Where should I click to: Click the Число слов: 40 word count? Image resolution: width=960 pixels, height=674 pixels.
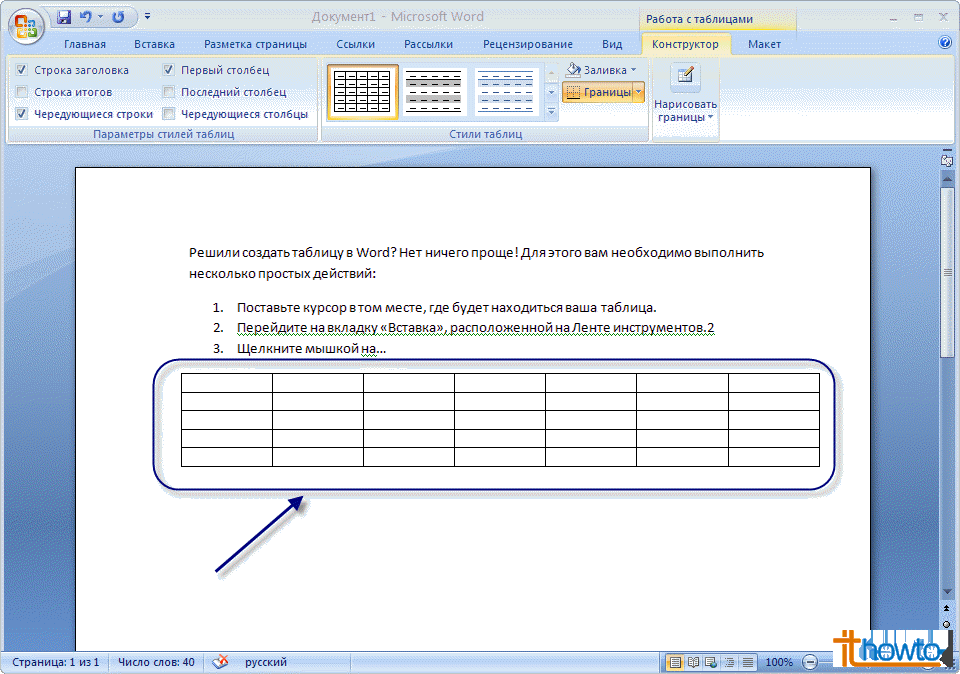point(156,662)
